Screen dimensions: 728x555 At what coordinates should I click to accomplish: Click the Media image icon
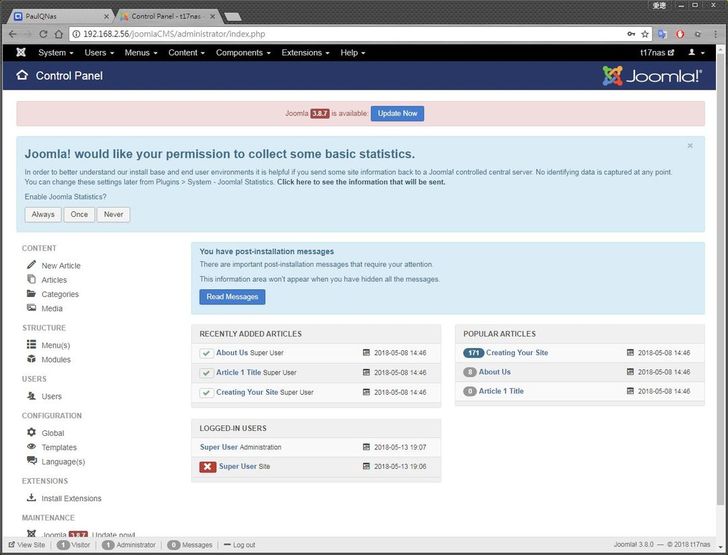[x=31, y=308]
